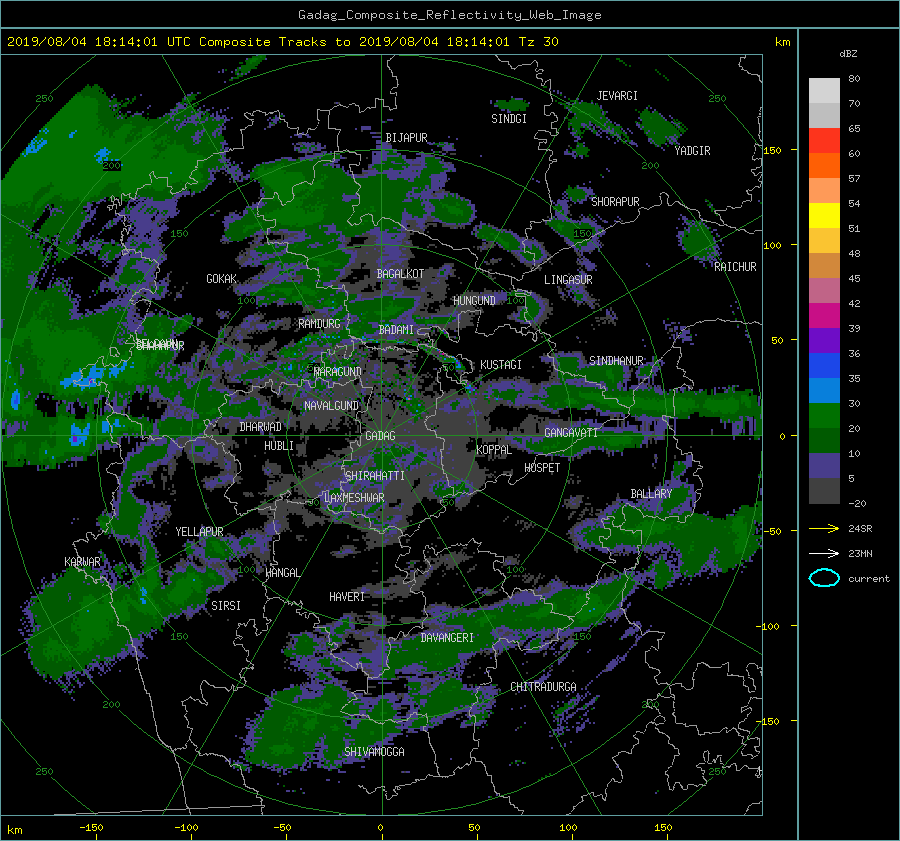Click the SHORAPUR city label

[615, 202]
